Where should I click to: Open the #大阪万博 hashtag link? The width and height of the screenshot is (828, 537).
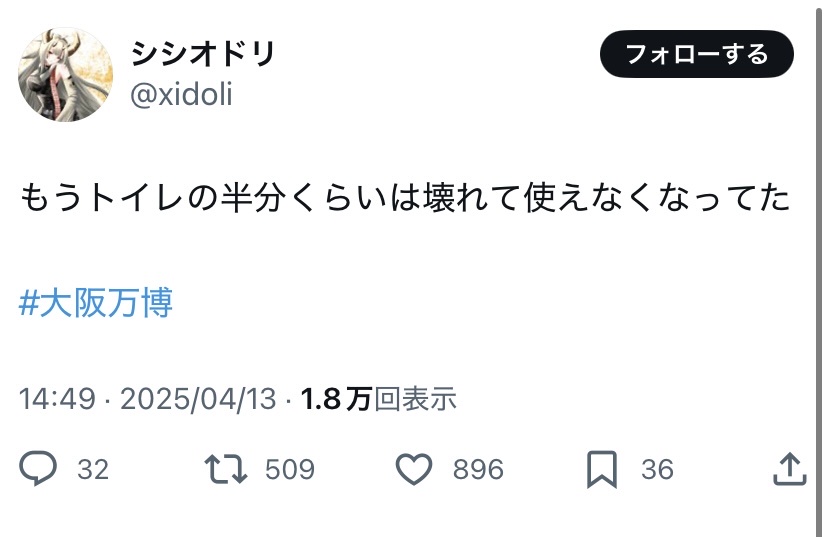coord(96,303)
